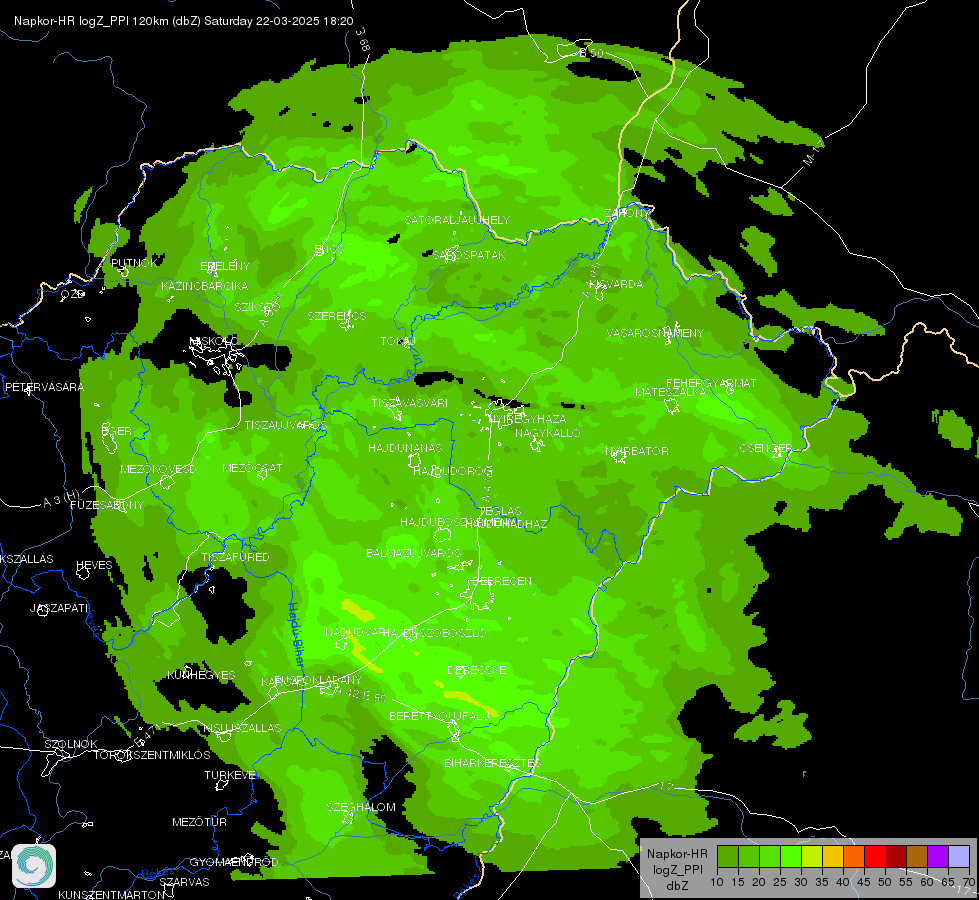The width and height of the screenshot is (979, 900).
Task: Click the DERECSKE town label
Action: pyautogui.click(x=477, y=670)
